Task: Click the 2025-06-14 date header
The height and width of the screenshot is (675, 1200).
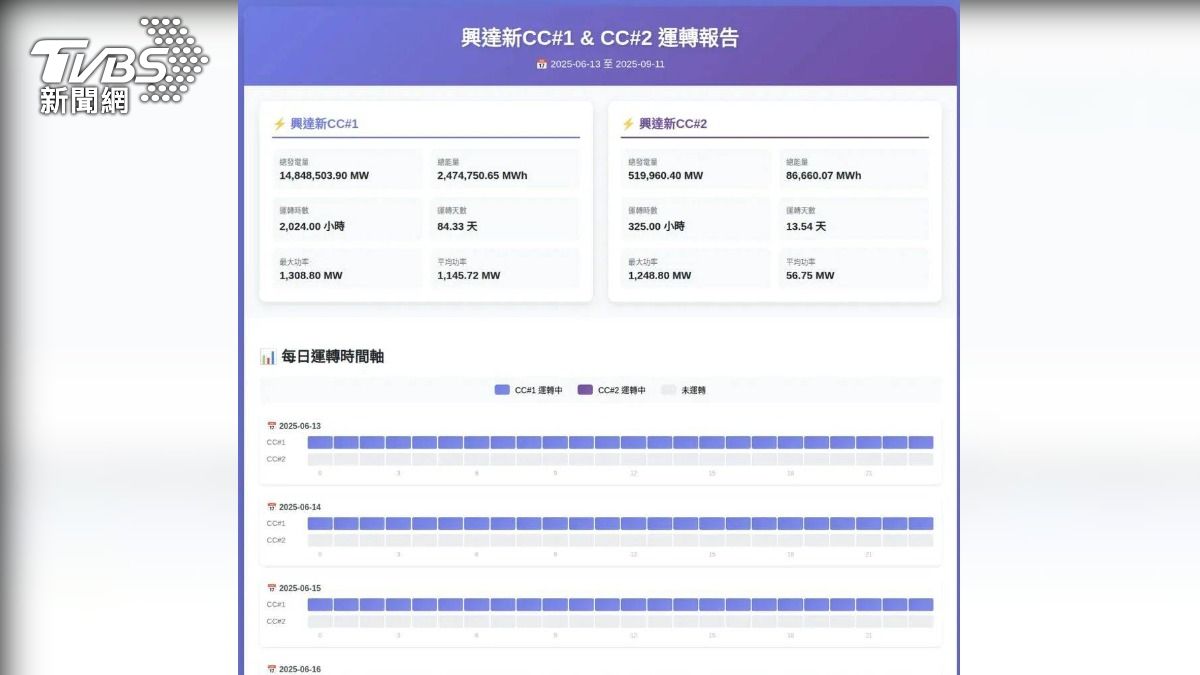Action: click(x=300, y=507)
